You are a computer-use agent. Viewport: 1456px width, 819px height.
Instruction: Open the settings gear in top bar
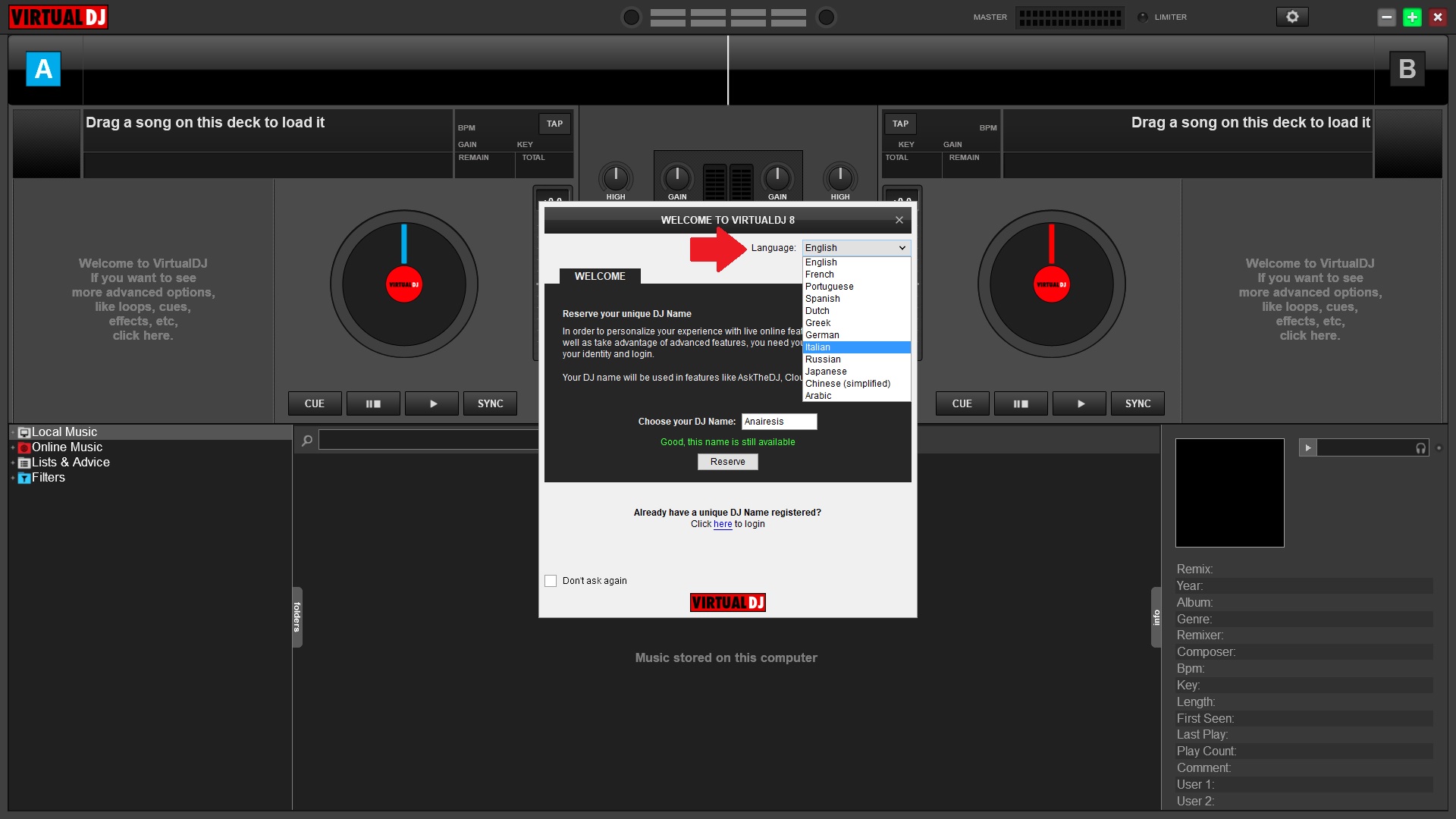[x=1292, y=17]
